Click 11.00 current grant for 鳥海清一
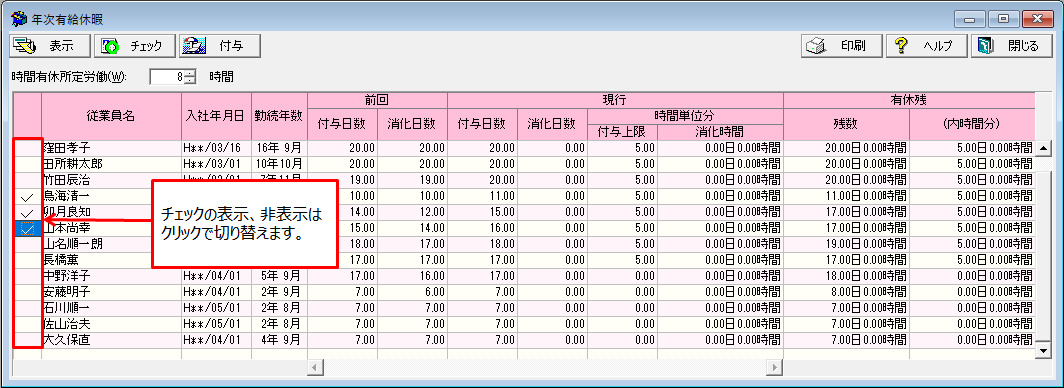1064x388 pixels. tap(482, 196)
